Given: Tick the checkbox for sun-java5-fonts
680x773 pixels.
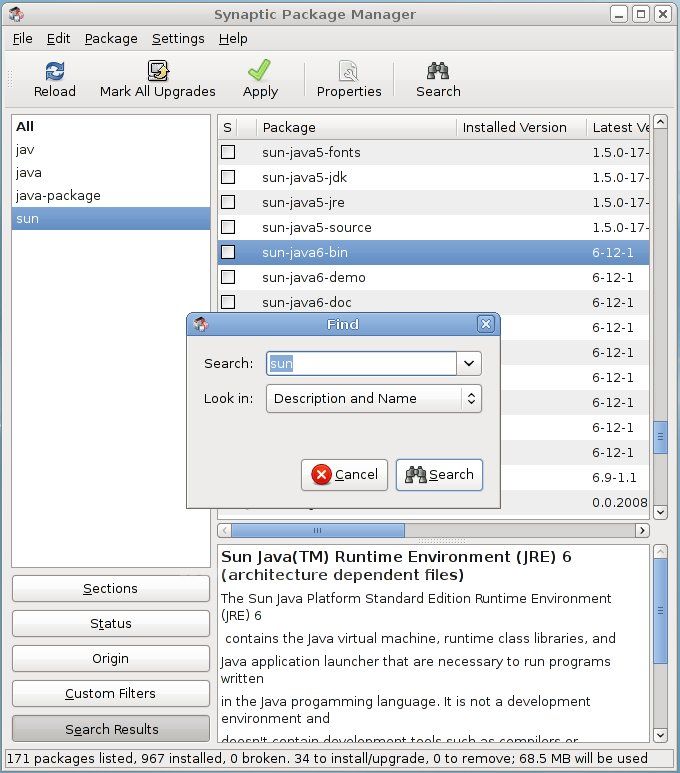Looking at the screenshot, I should (228, 152).
